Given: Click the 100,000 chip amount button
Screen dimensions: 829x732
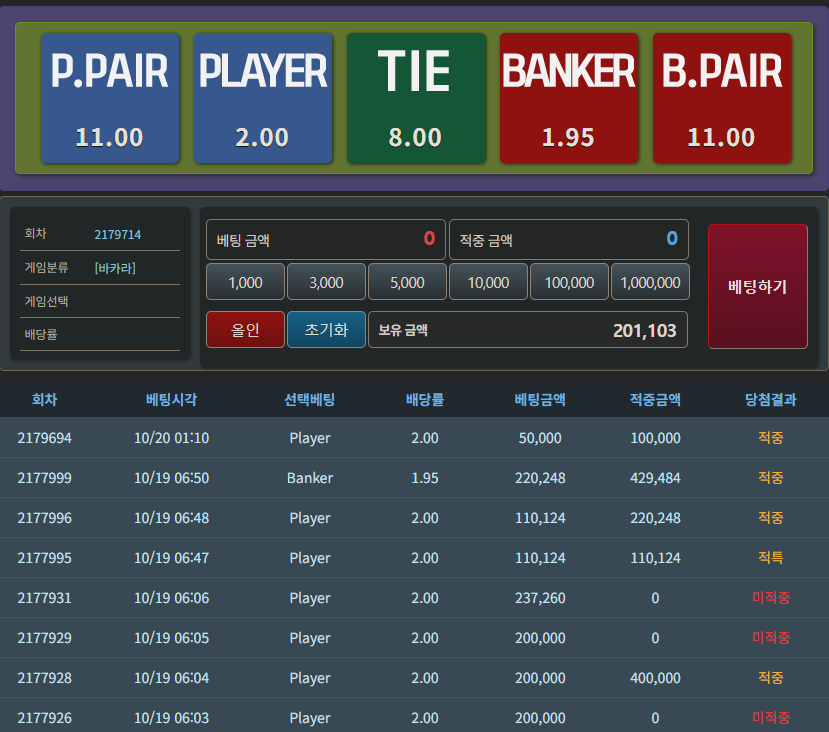Looking at the screenshot, I should [x=569, y=282].
